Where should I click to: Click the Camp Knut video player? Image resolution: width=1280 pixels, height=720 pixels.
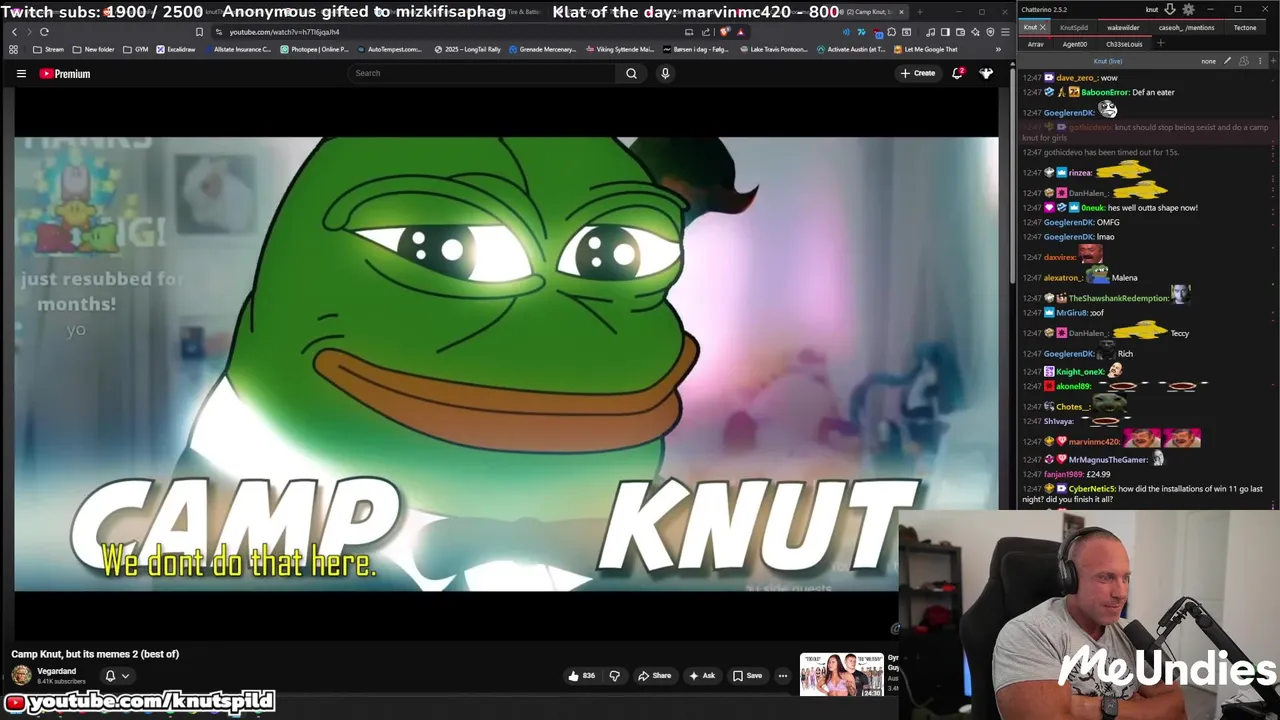[506, 364]
